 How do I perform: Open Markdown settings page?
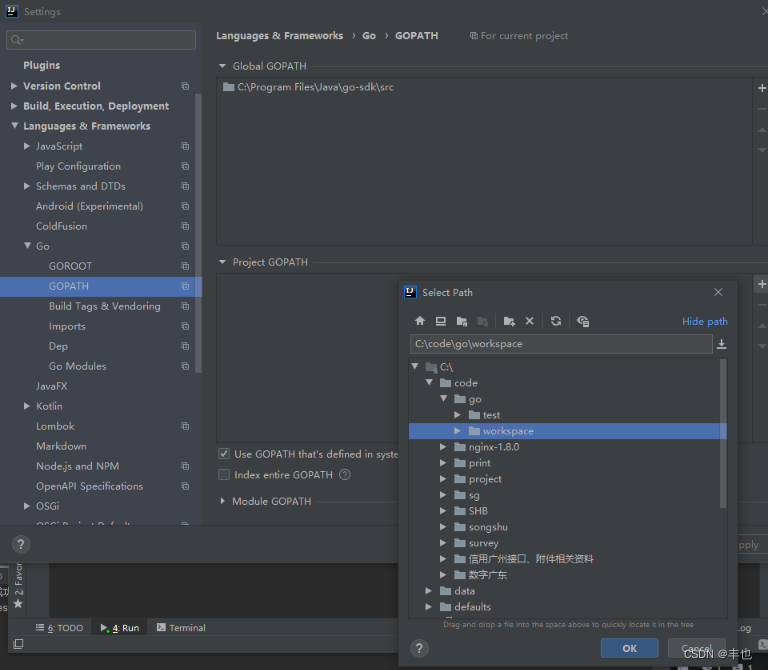[x=61, y=446]
